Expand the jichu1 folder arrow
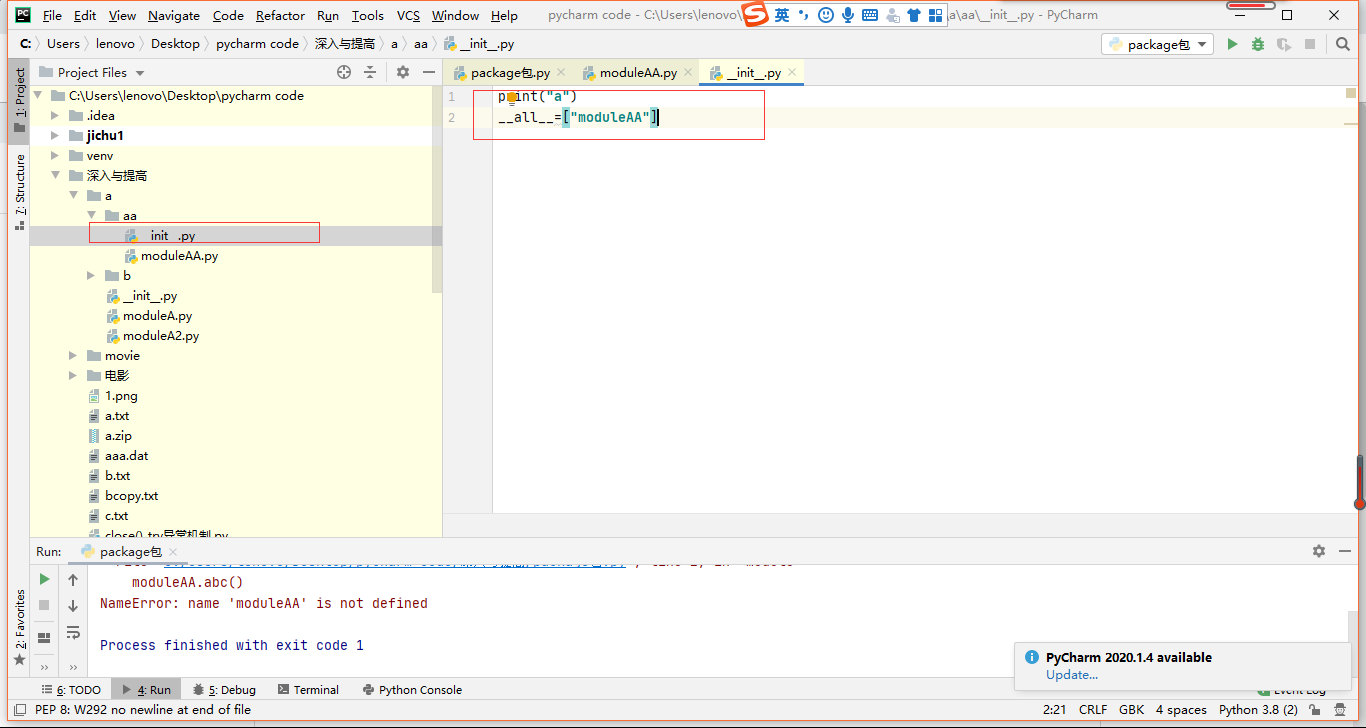The width and height of the screenshot is (1366, 728). coord(56,136)
